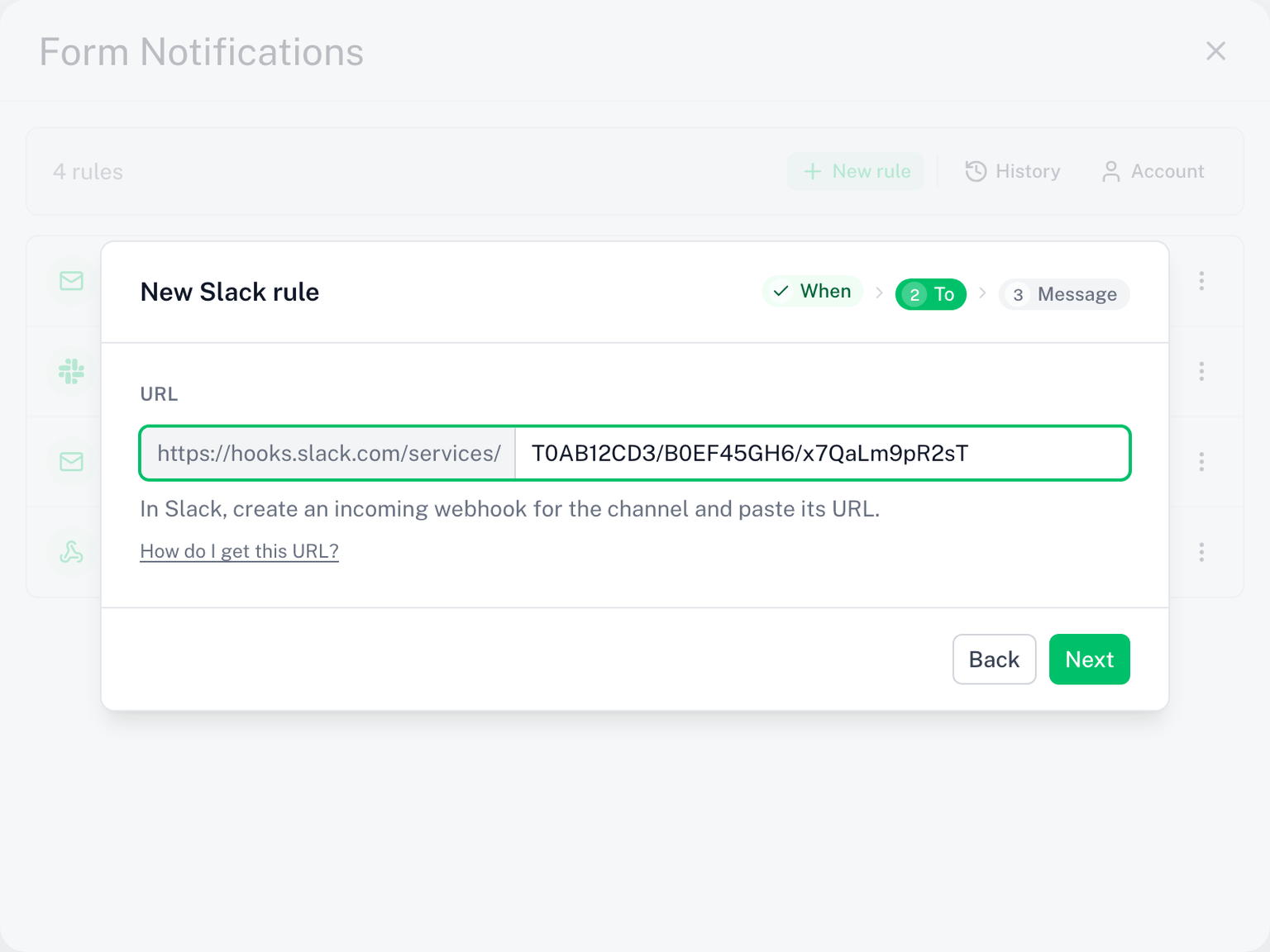Viewport: 1270px width, 952px height.
Task: Click the incoming webhook help text
Action: point(510,509)
